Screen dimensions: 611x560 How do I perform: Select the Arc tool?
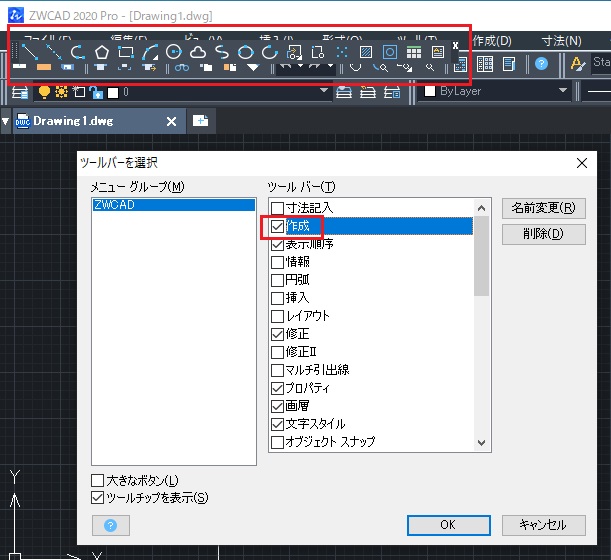click(150, 52)
